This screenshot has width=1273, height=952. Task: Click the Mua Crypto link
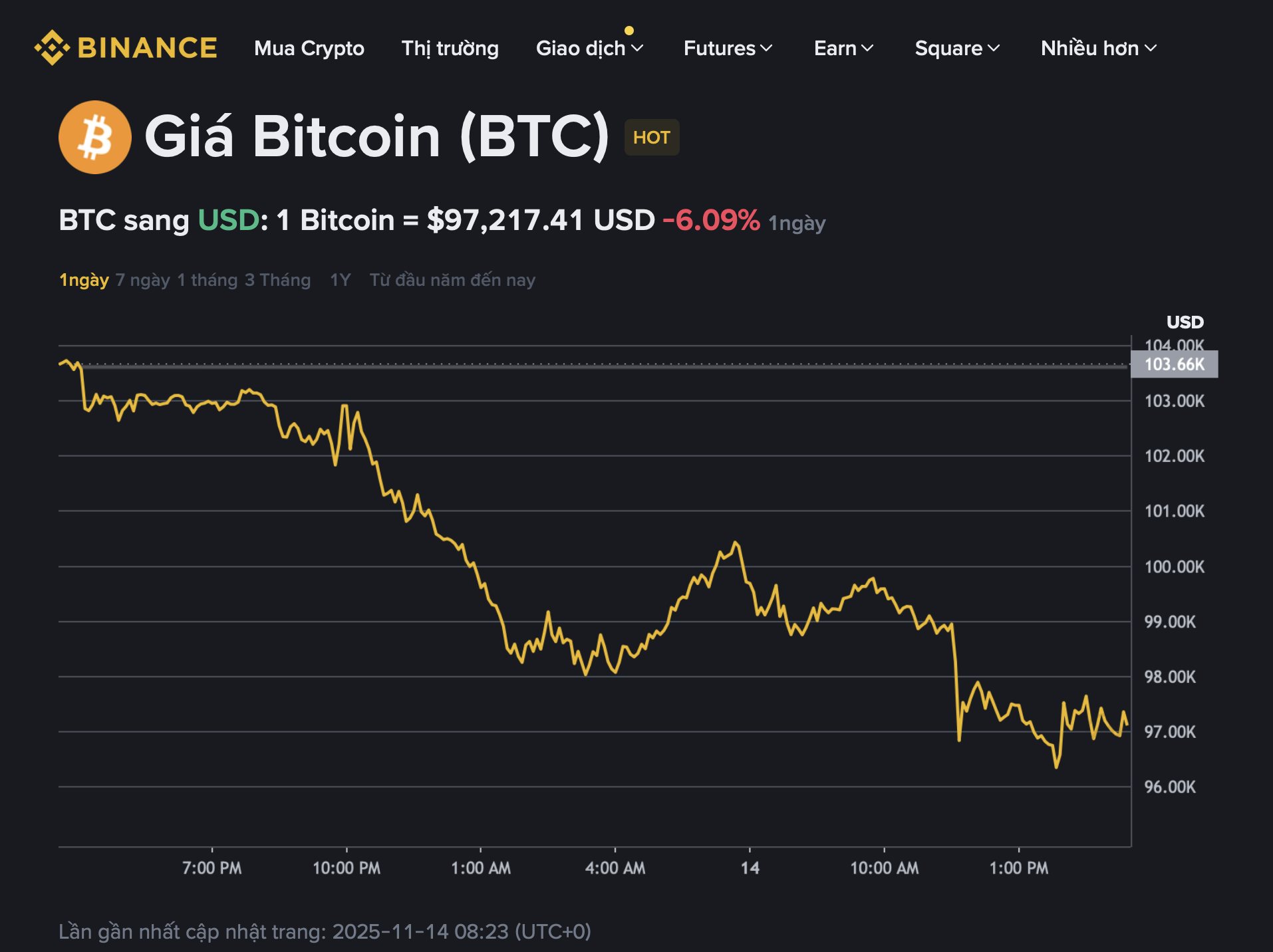(309, 49)
